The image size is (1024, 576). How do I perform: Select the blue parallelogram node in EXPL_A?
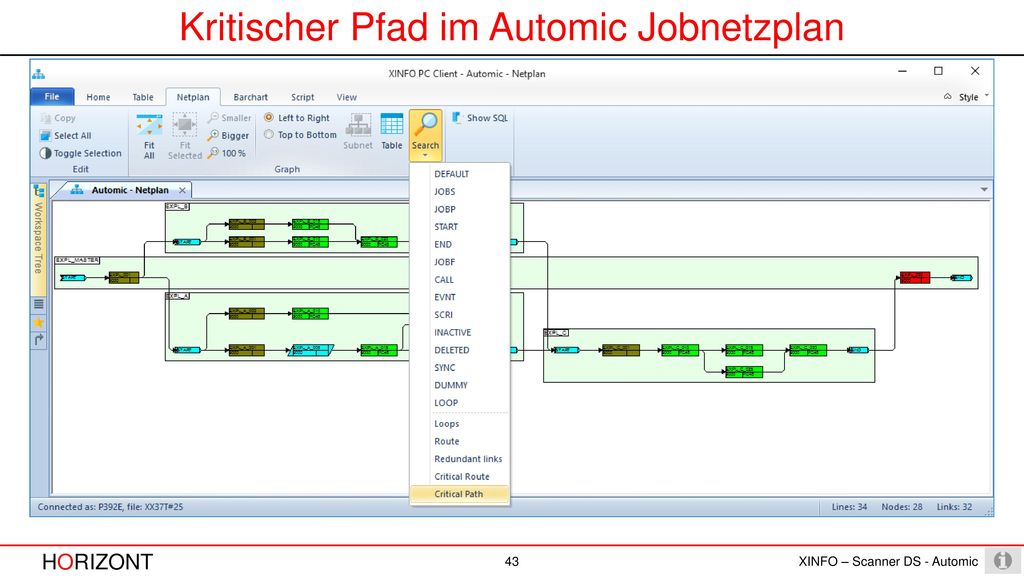click(312, 350)
